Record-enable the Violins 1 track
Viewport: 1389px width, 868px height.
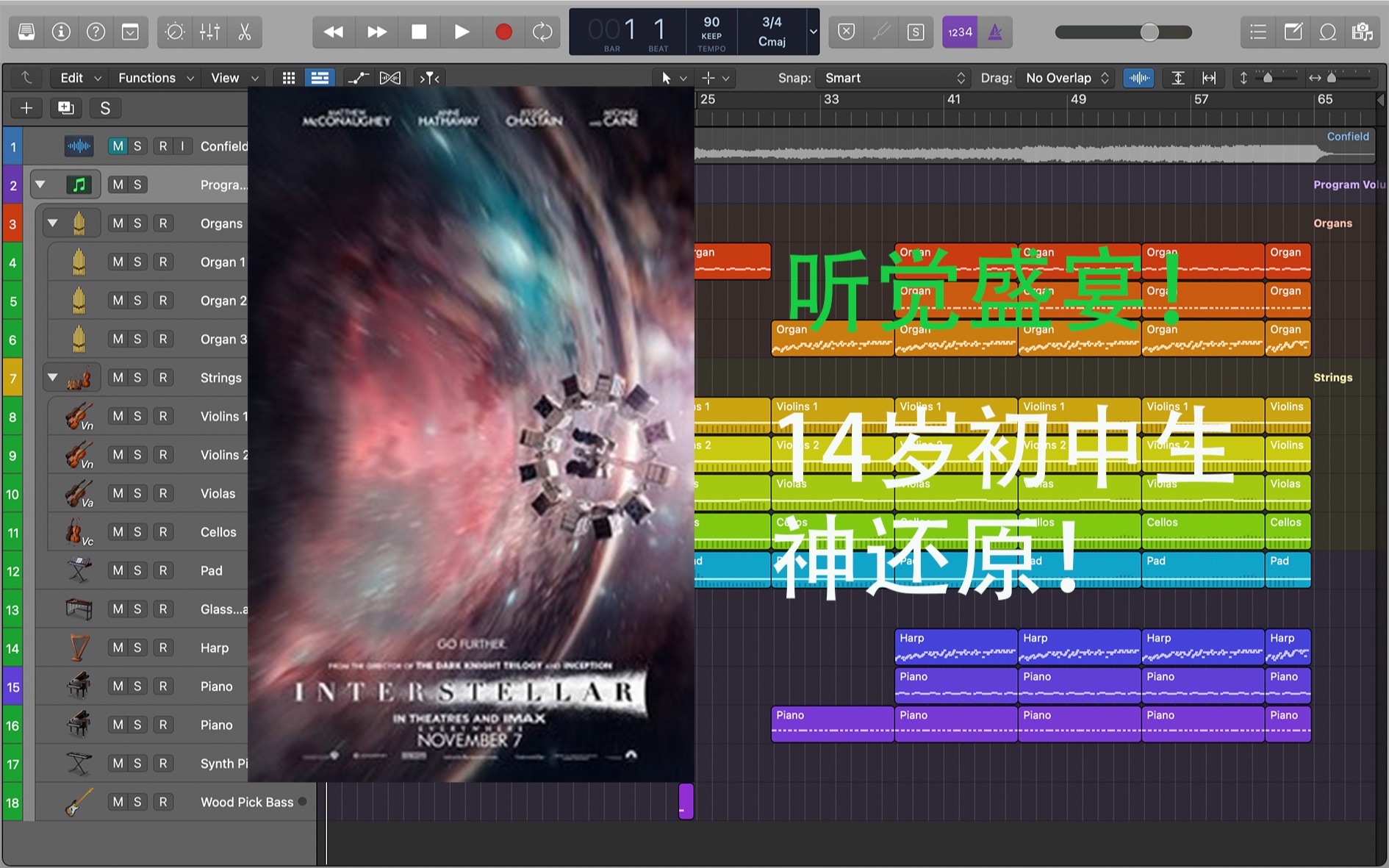pyautogui.click(x=163, y=416)
